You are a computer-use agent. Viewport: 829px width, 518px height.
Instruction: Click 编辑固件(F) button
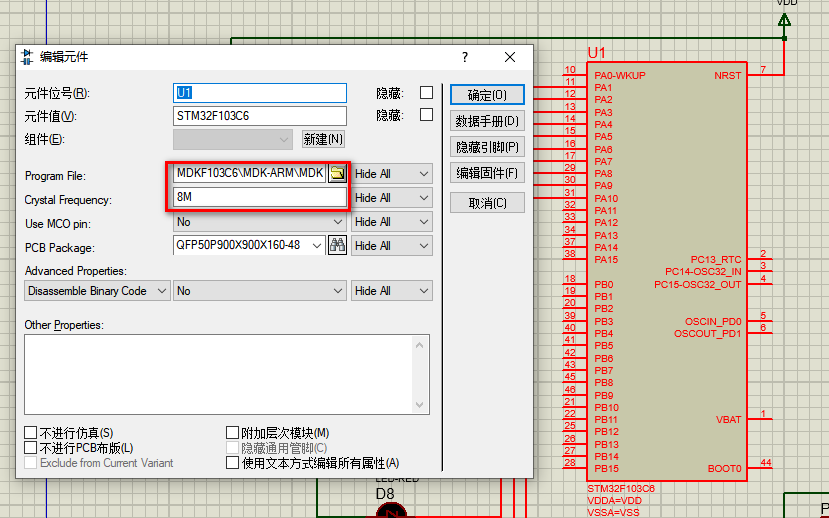pos(487,173)
